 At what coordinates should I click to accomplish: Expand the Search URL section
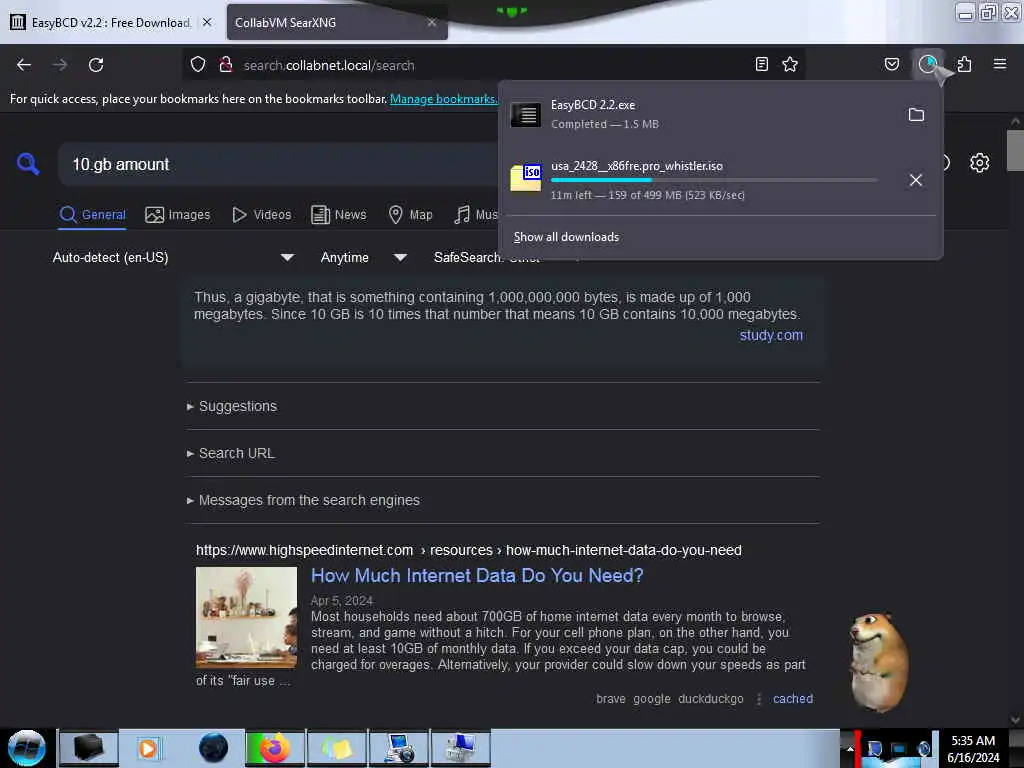(231, 453)
